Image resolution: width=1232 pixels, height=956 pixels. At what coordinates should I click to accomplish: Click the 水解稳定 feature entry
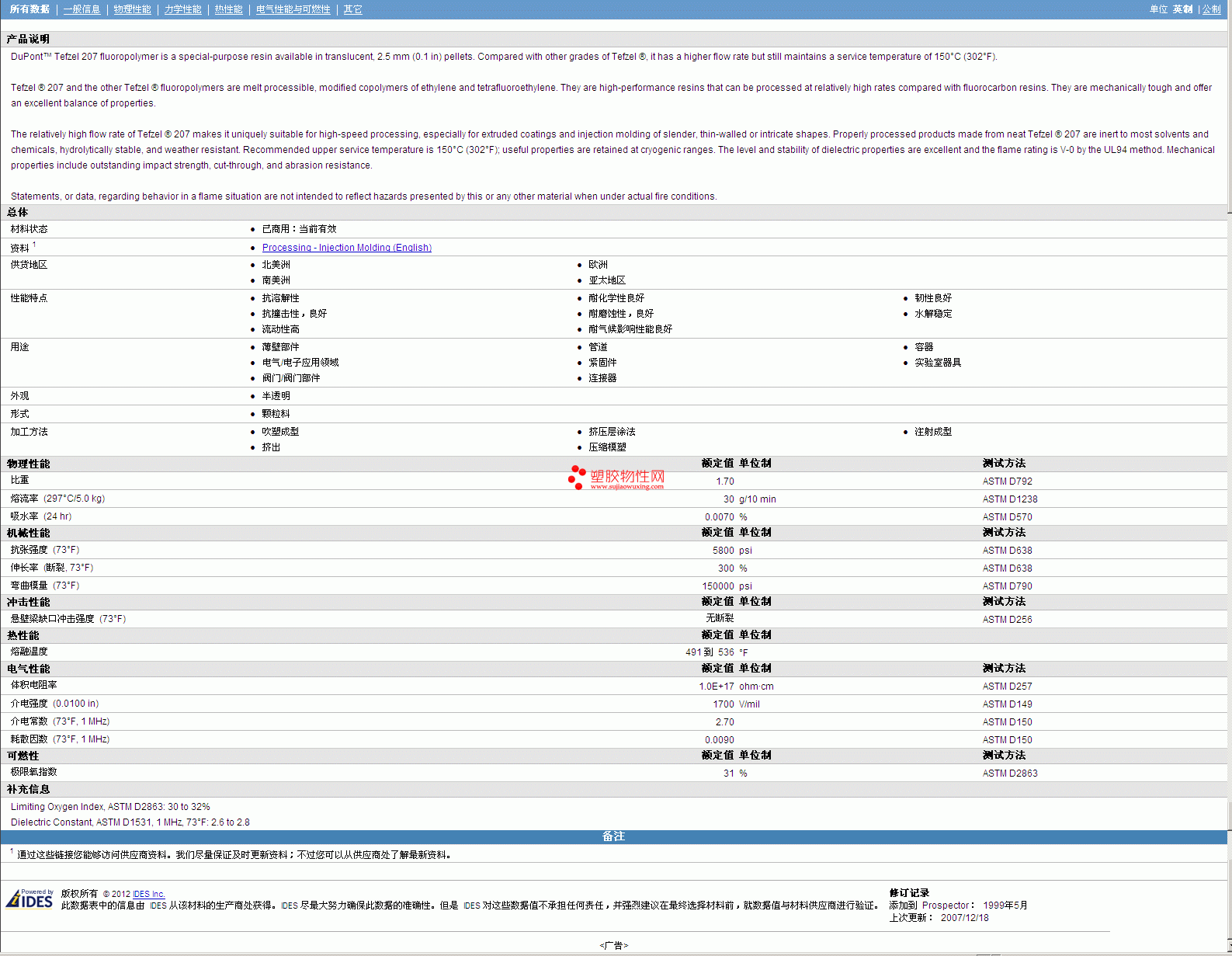[x=932, y=314]
